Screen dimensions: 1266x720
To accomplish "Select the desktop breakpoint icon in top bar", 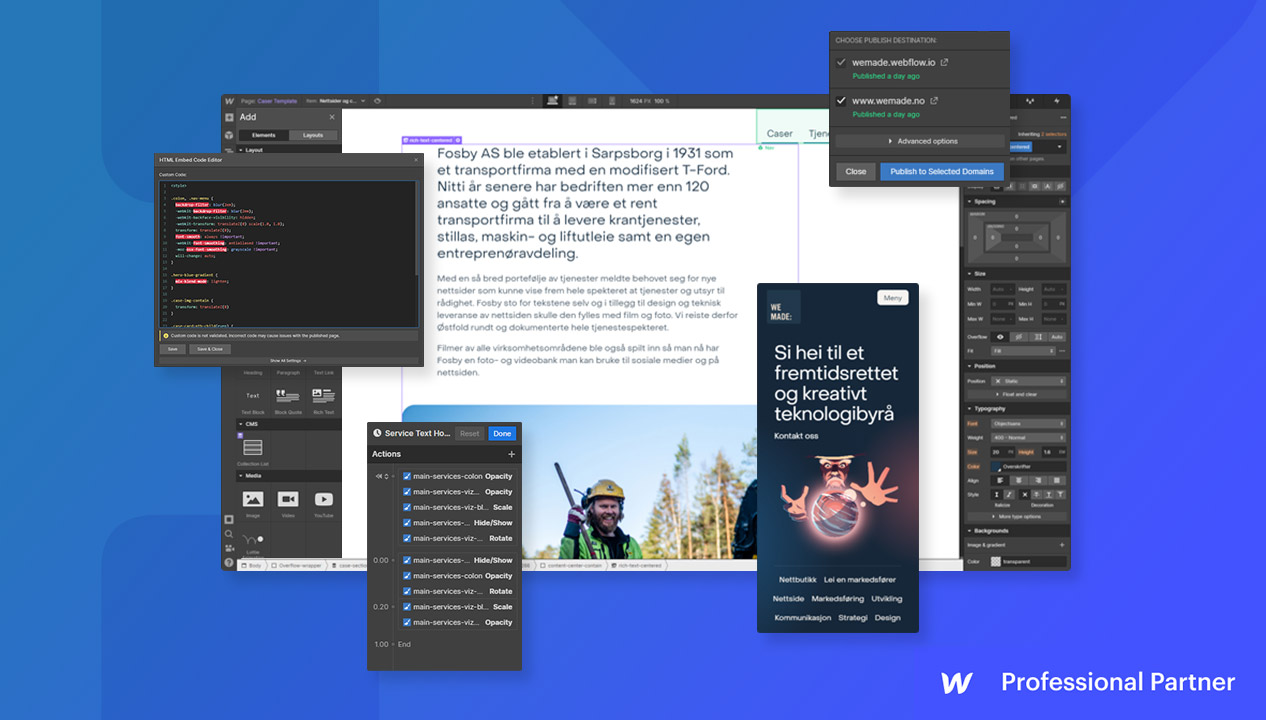I will [x=552, y=101].
